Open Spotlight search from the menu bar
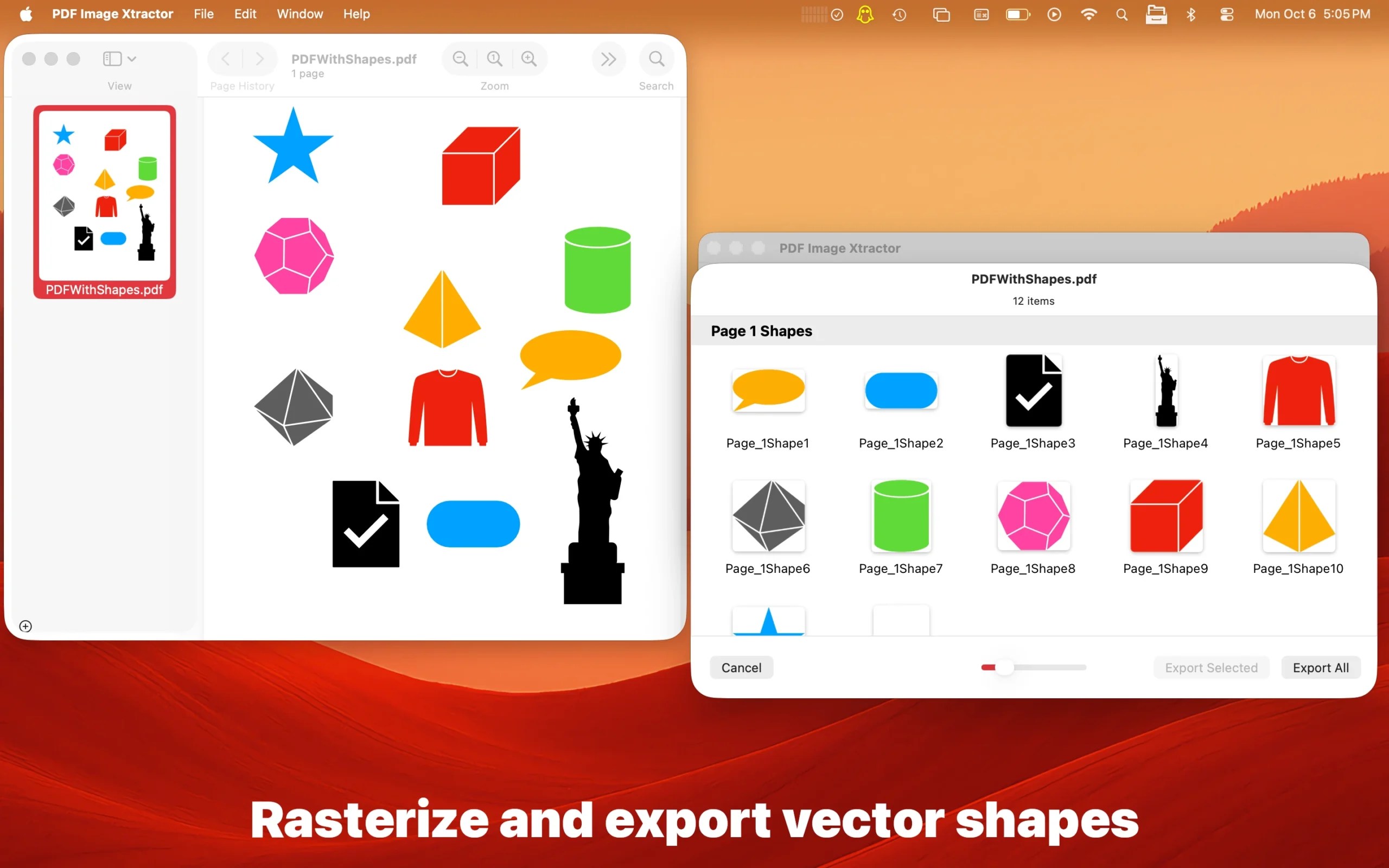The image size is (1389, 868). pos(1122,14)
